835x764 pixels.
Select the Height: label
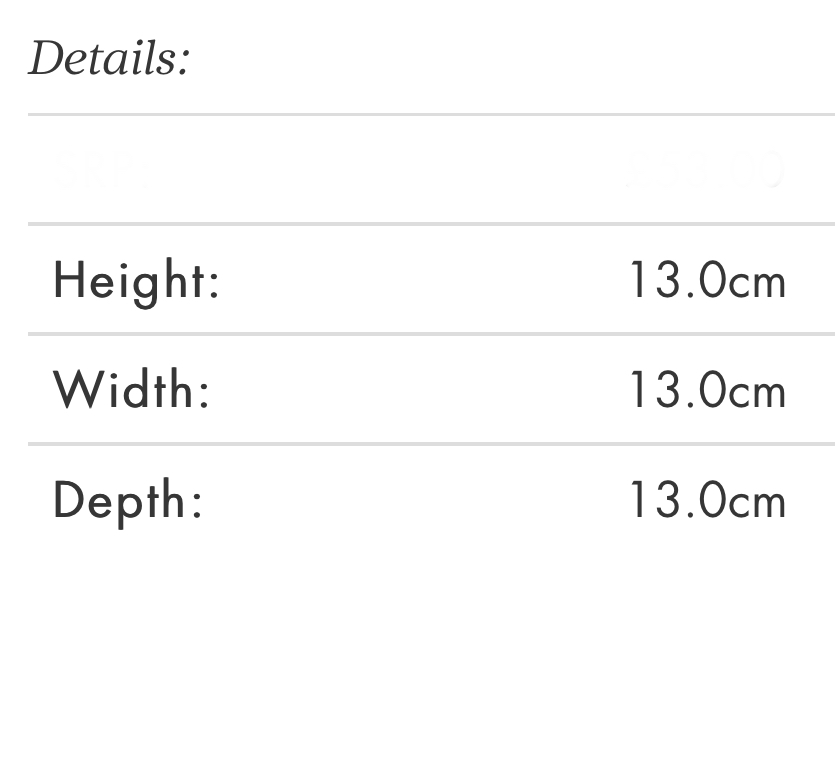tap(136, 280)
